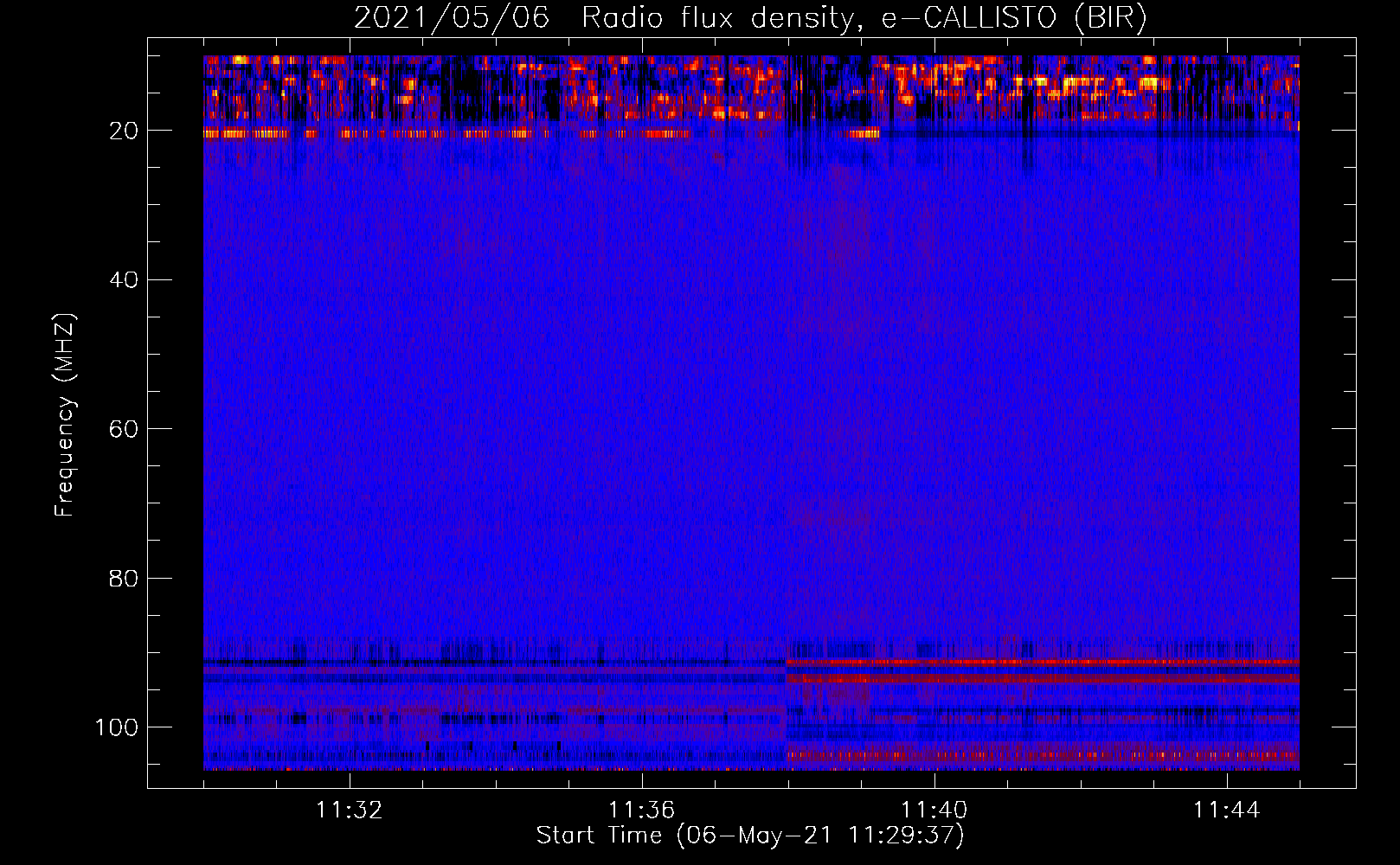
Task: Select the "100" frequency tick label
Action: 118,727
